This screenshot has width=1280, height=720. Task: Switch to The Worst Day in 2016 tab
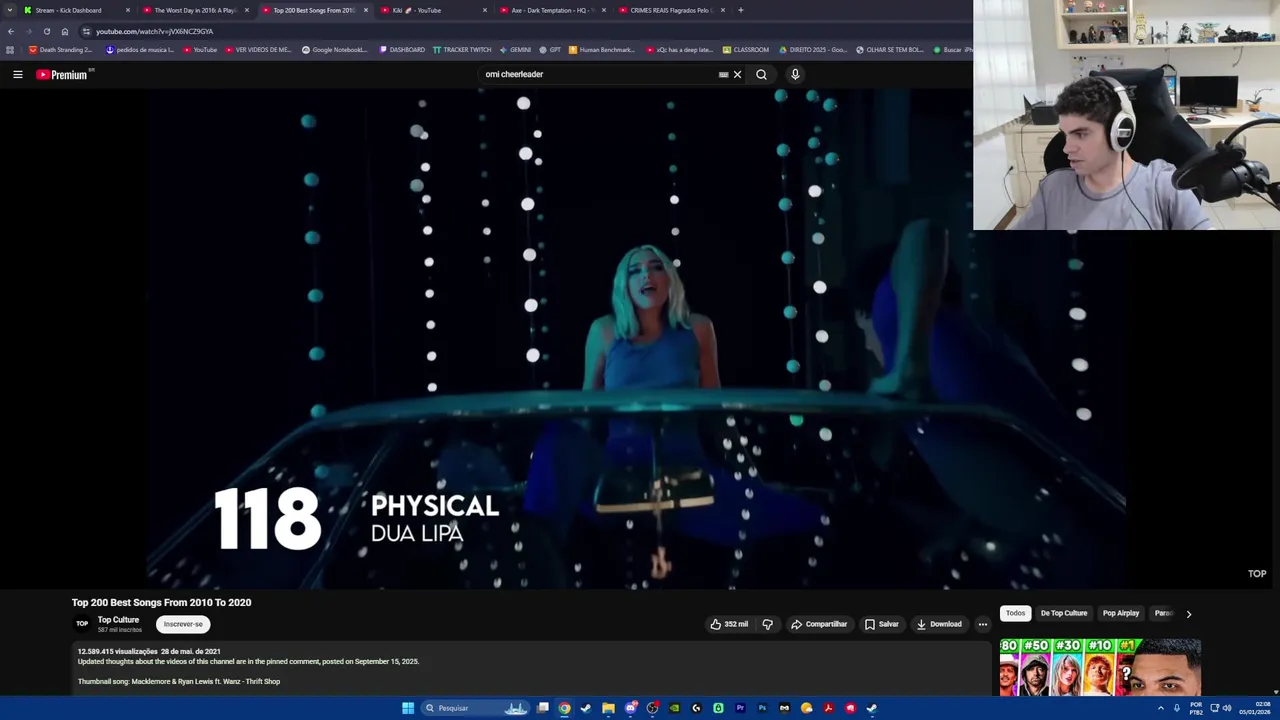point(195,10)
